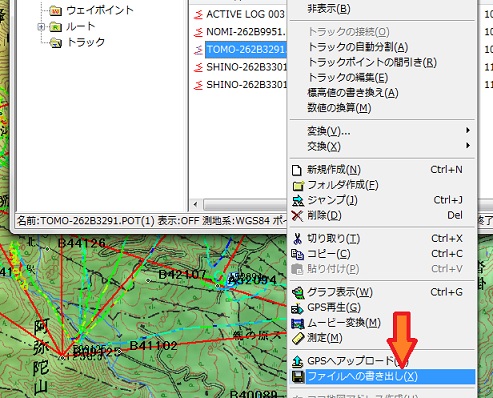Click the GPS再生 playback icon
This screenshot has height=398, width=493.
[297, 308]
